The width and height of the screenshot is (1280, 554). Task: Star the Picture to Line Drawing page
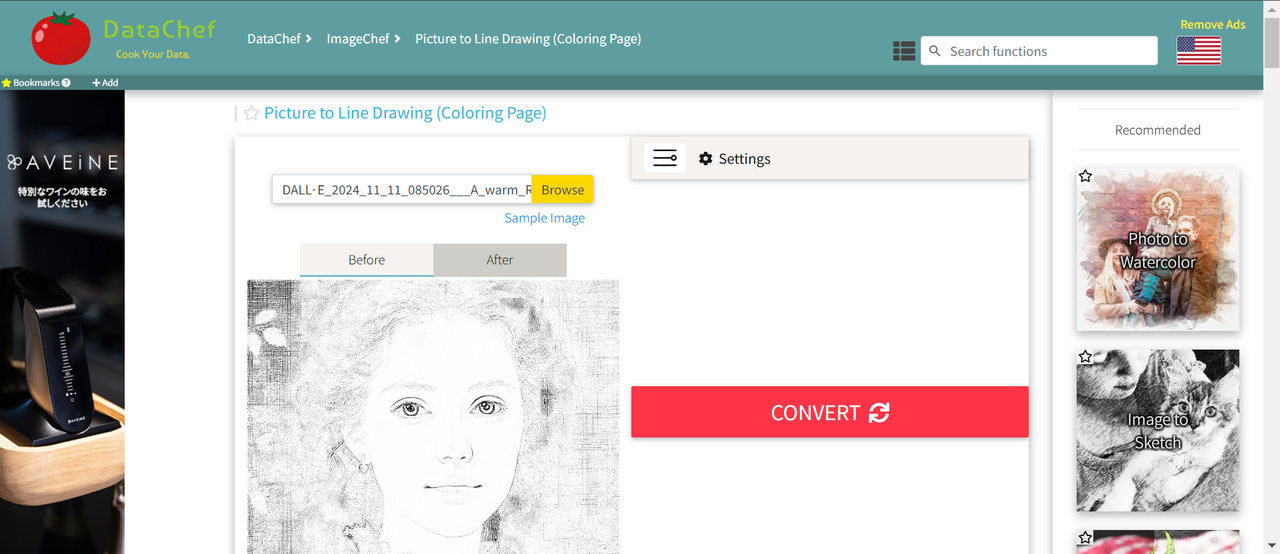point(252,114)
